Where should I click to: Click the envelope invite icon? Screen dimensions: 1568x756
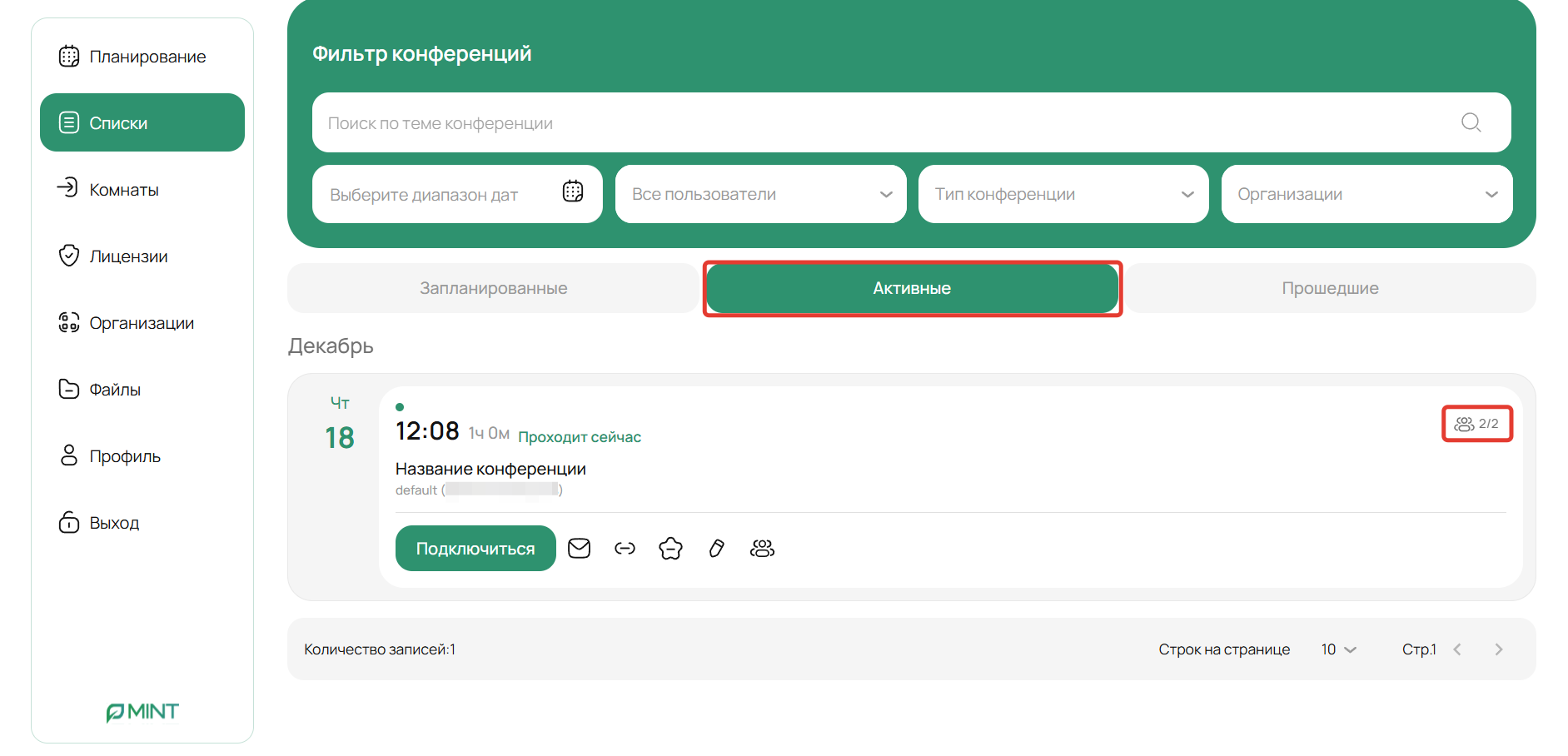tap(579, 548)
